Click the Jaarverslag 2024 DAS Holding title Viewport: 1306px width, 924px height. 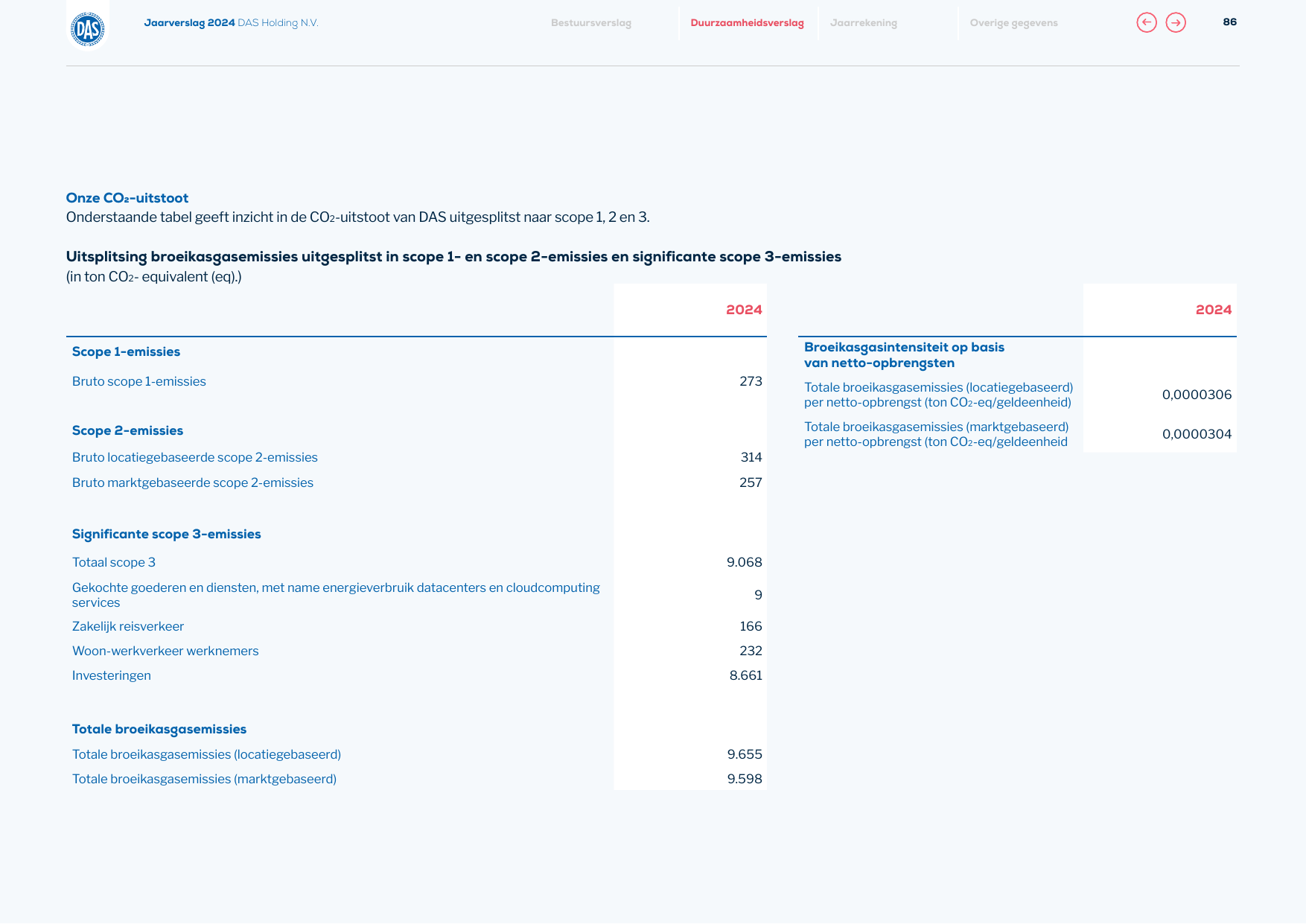pyautogui.click(x=231, y=23)
